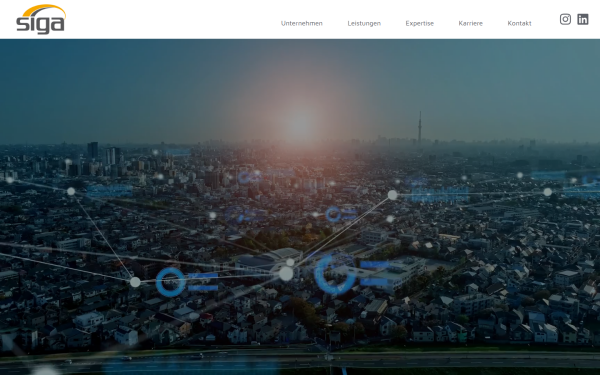Click the white node on far left line
This screenshot has height=375, width=600.
click(x=71, y=191)
